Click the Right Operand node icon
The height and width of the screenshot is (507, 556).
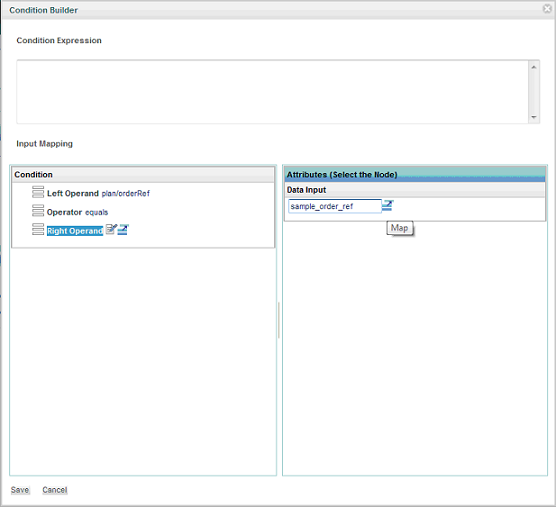click(38, 229)
